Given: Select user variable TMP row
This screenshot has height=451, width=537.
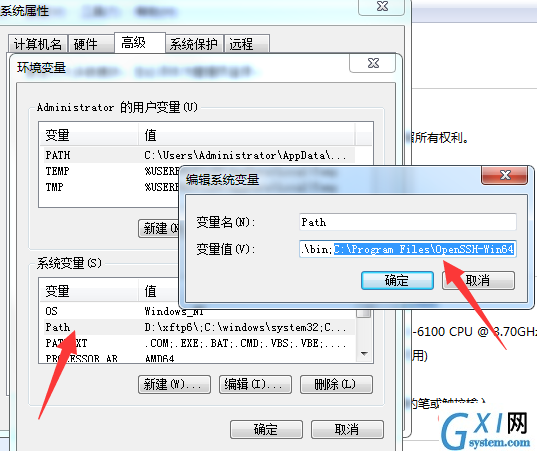Looking at the screenshot, I should (x=110, y=187).
